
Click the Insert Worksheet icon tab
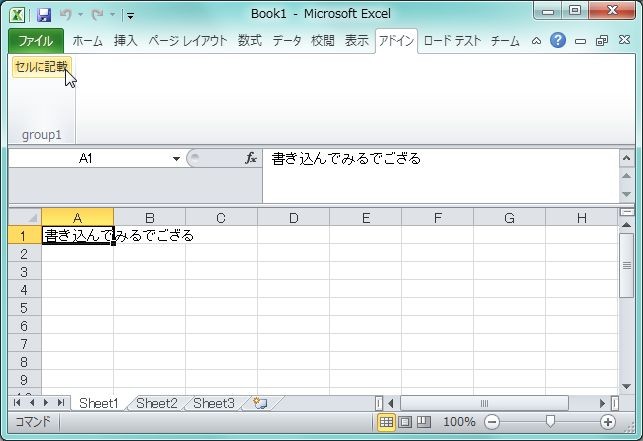[260, 403]
